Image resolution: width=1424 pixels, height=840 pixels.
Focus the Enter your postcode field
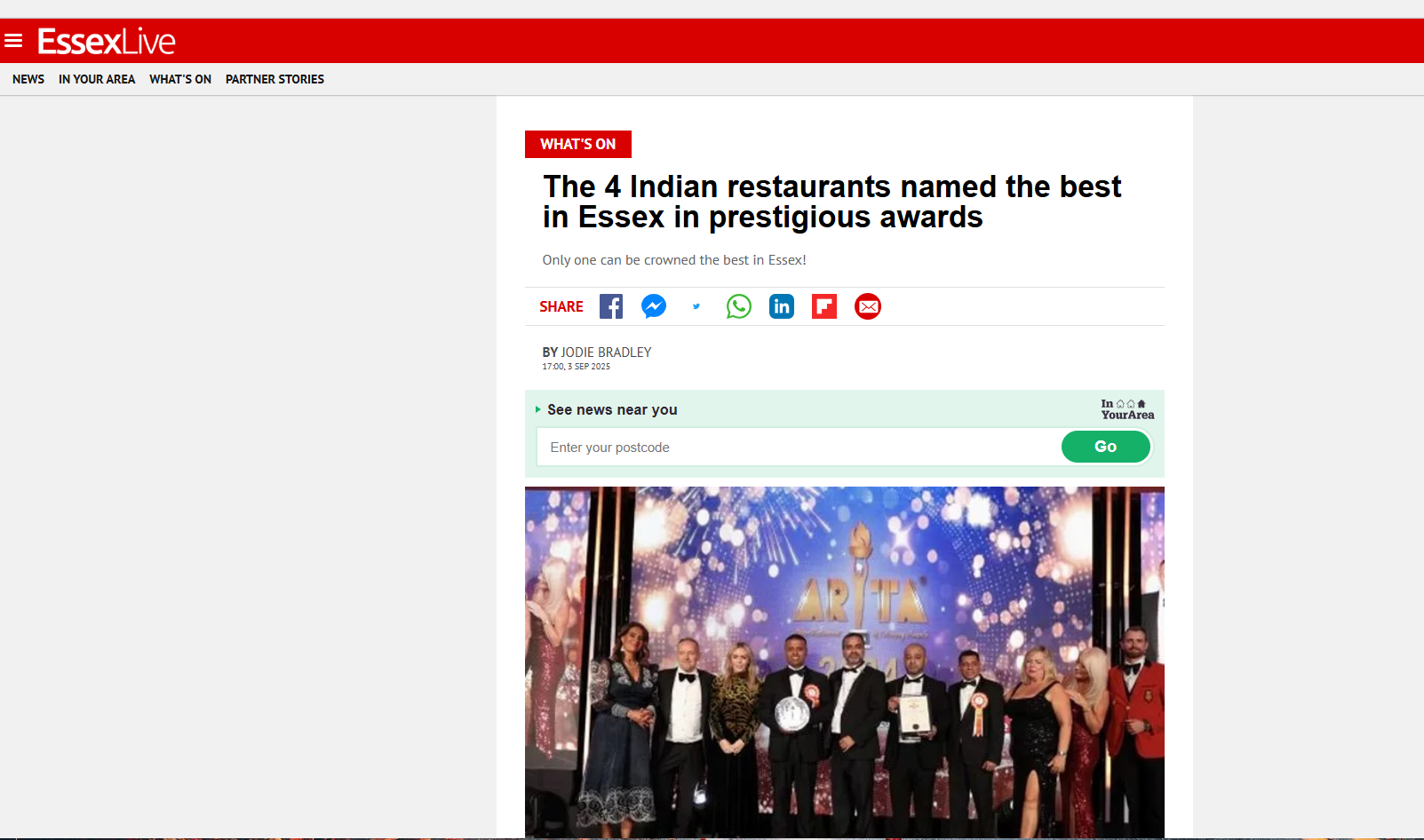799,447
